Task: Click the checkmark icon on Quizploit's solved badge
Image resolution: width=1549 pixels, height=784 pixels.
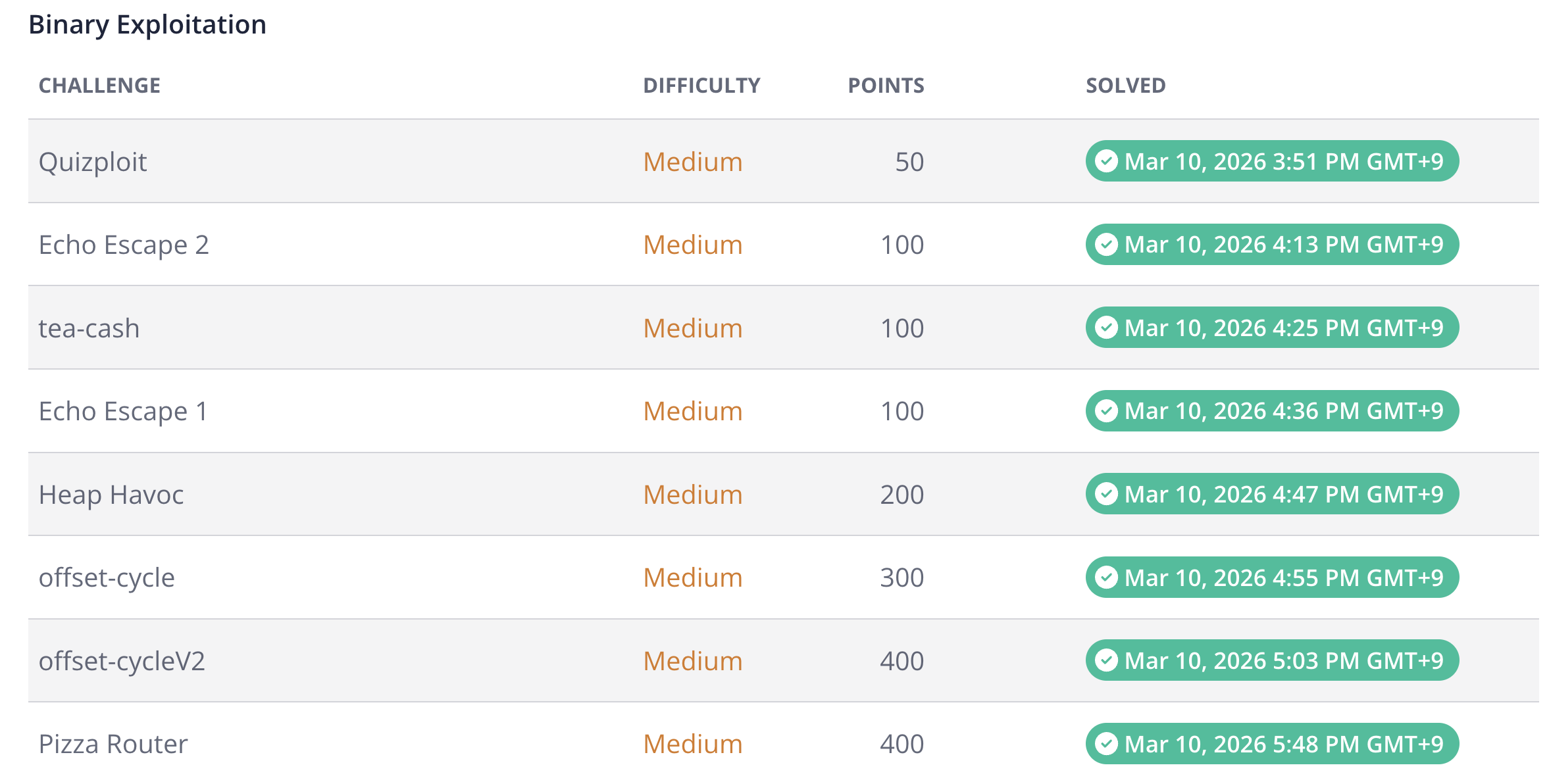Action: click(1106, 161)
